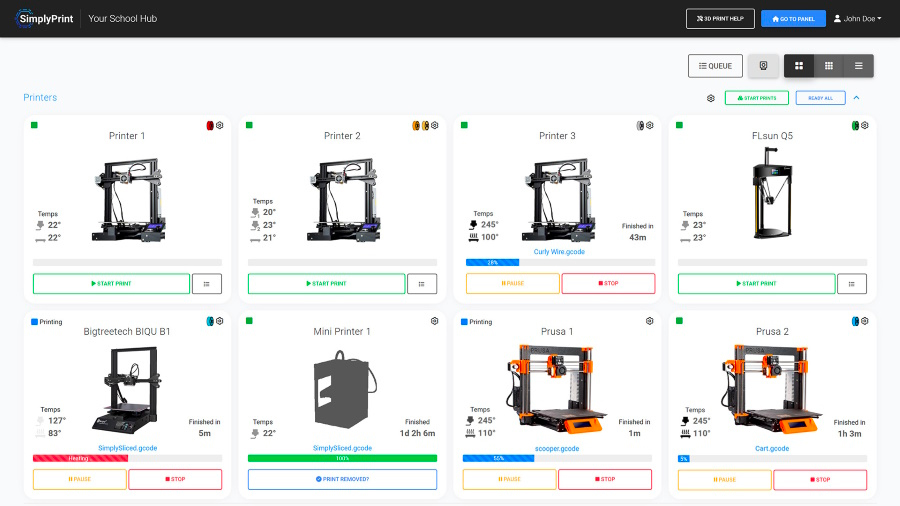This screenshot has height=506, width=900.
Task: Open Printer 2 settings gear
Action: (435, 125)
